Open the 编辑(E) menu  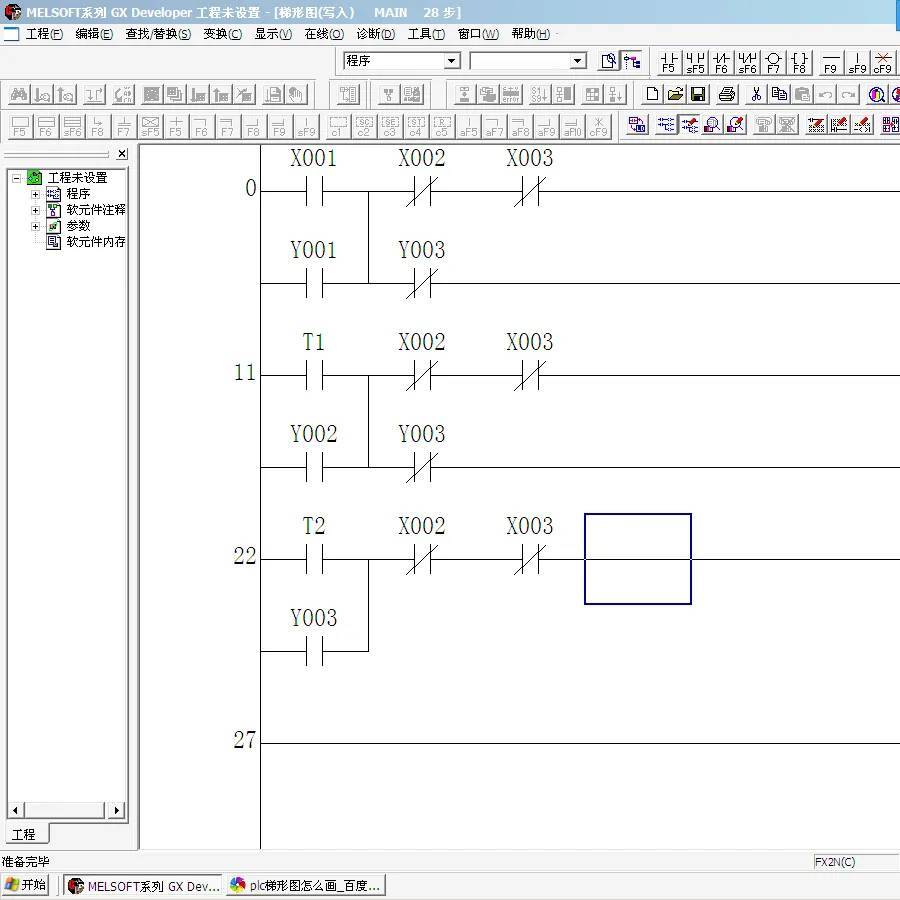pyautogui.click(x=94, y=34)
